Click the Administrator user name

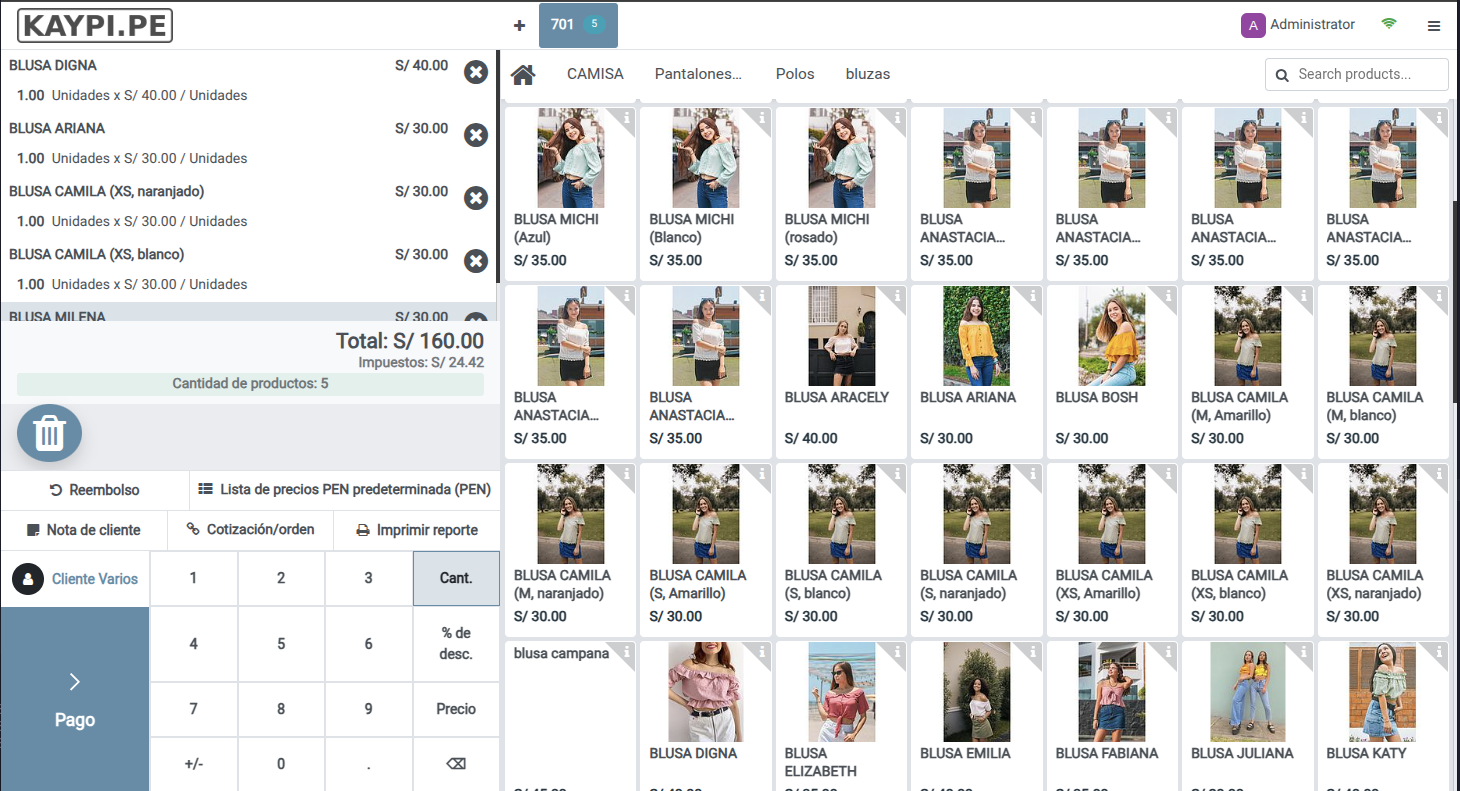point(1312,25)
